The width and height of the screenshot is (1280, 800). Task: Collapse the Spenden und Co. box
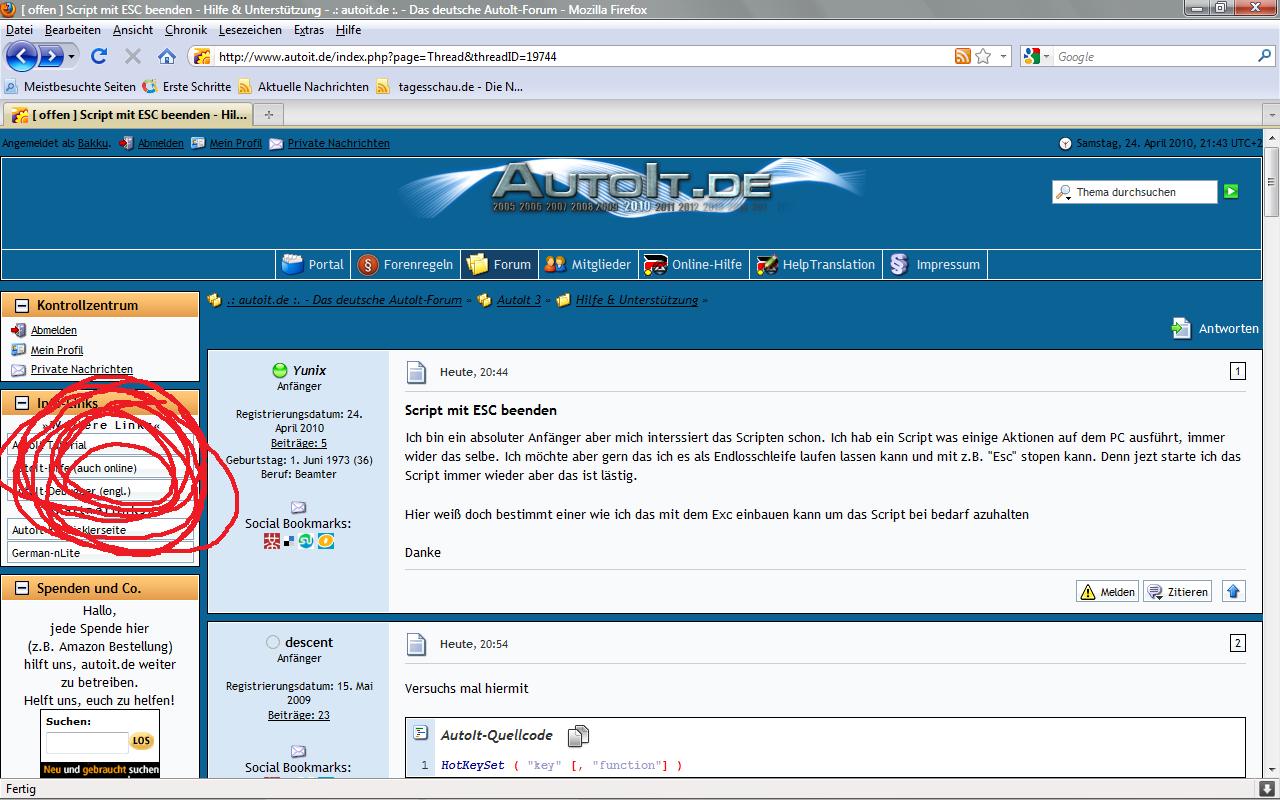coord(21,588)
